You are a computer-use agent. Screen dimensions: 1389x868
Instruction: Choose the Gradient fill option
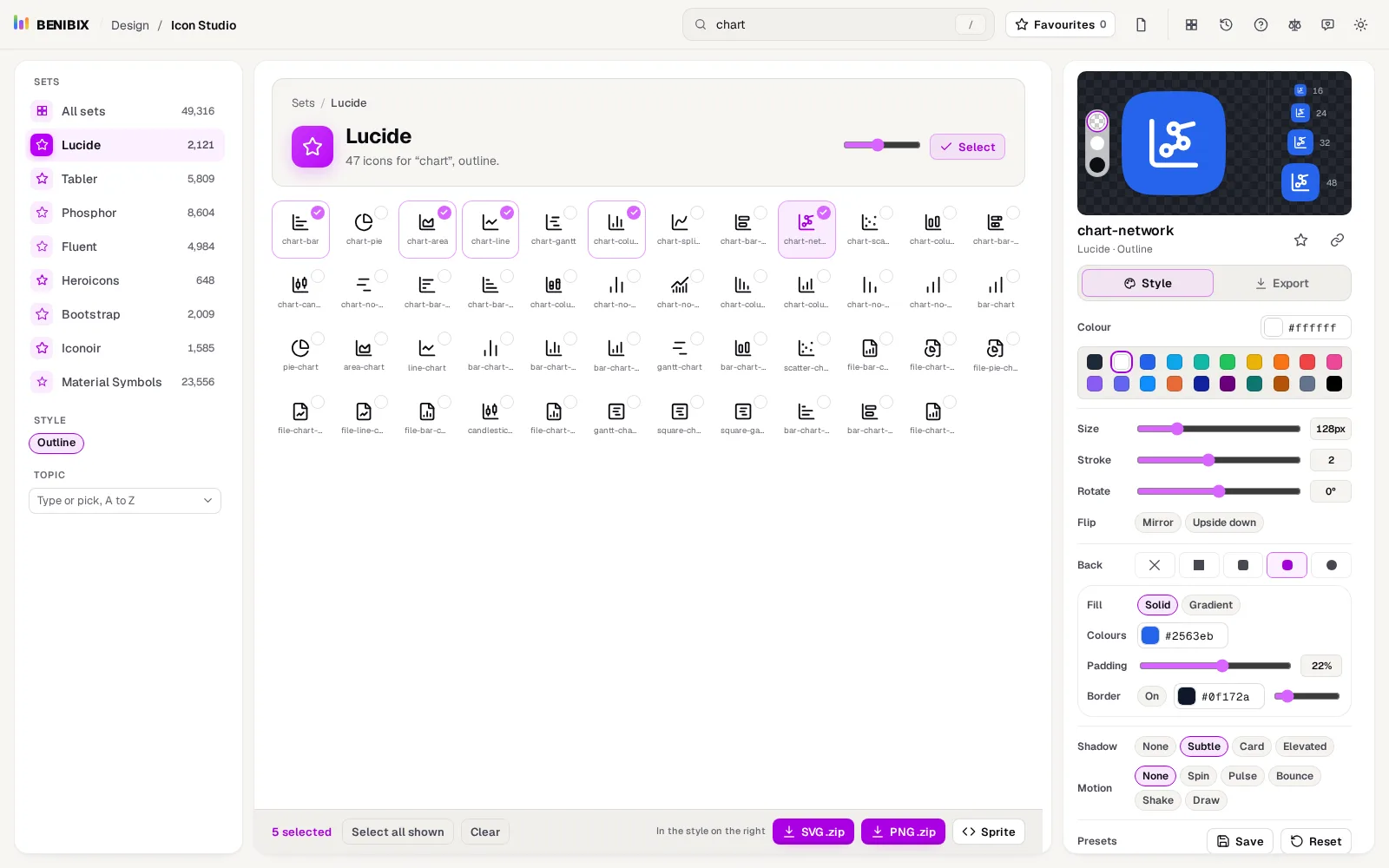1210,605
